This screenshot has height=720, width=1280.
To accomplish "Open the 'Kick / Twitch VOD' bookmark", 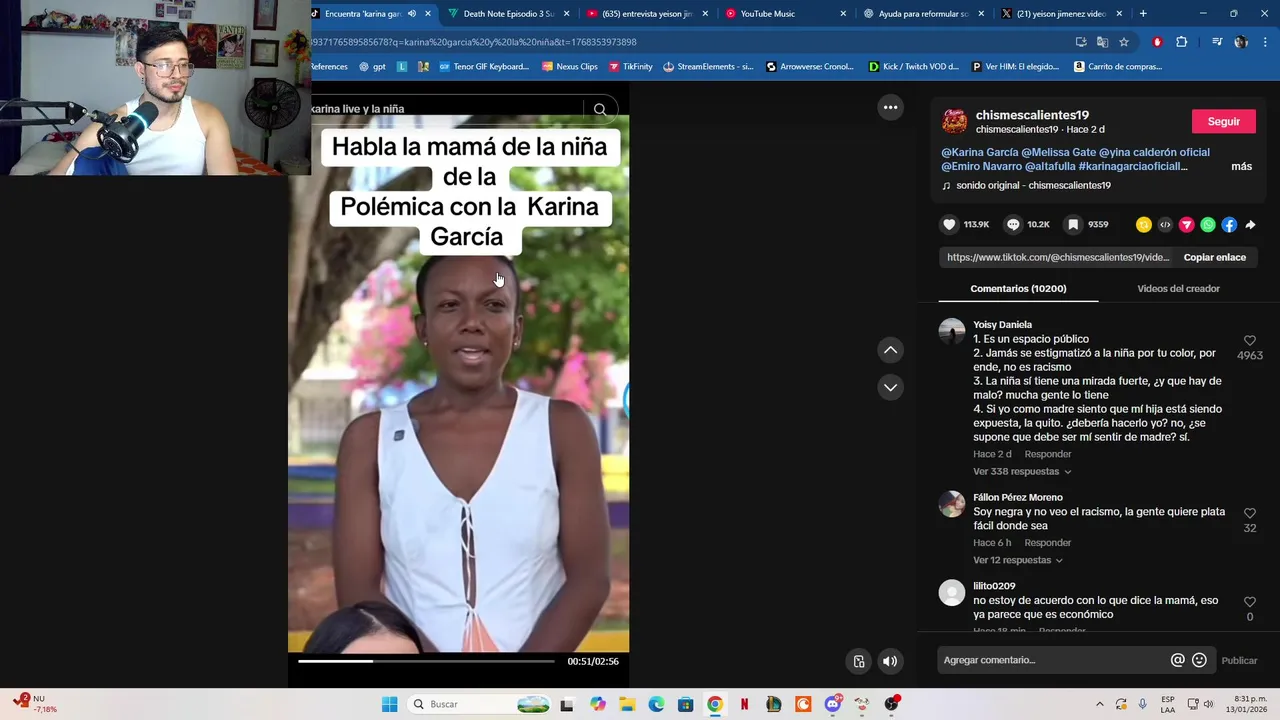I will pyautogui.click(x=913, y=67).
